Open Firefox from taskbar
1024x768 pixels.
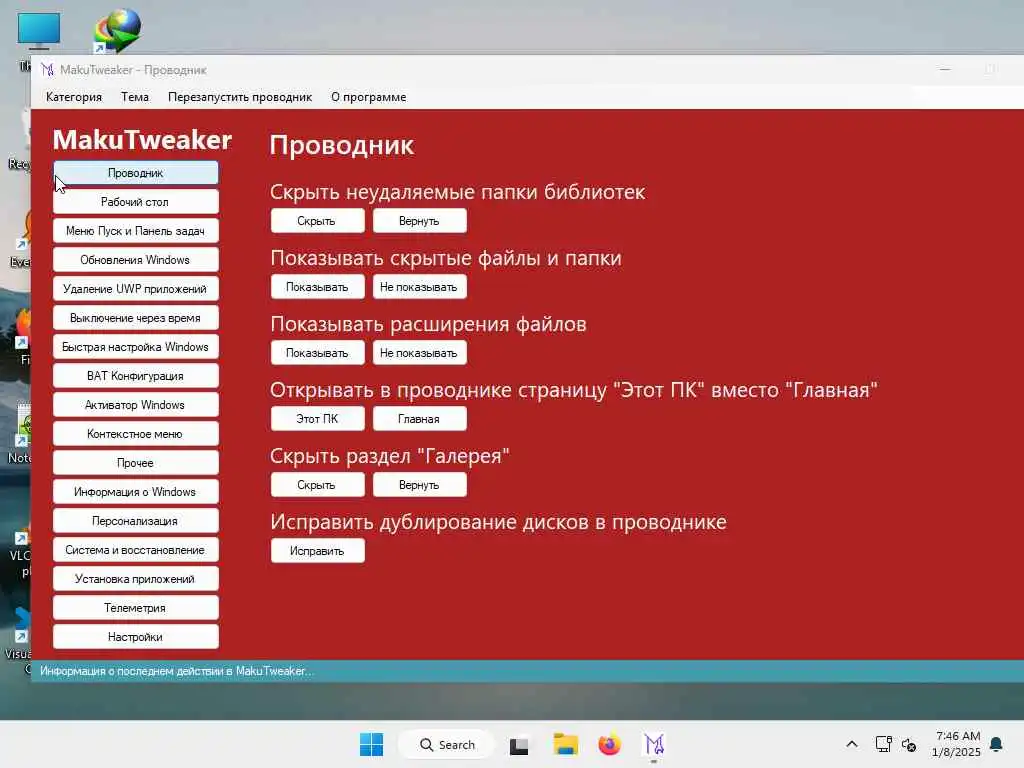609,744
